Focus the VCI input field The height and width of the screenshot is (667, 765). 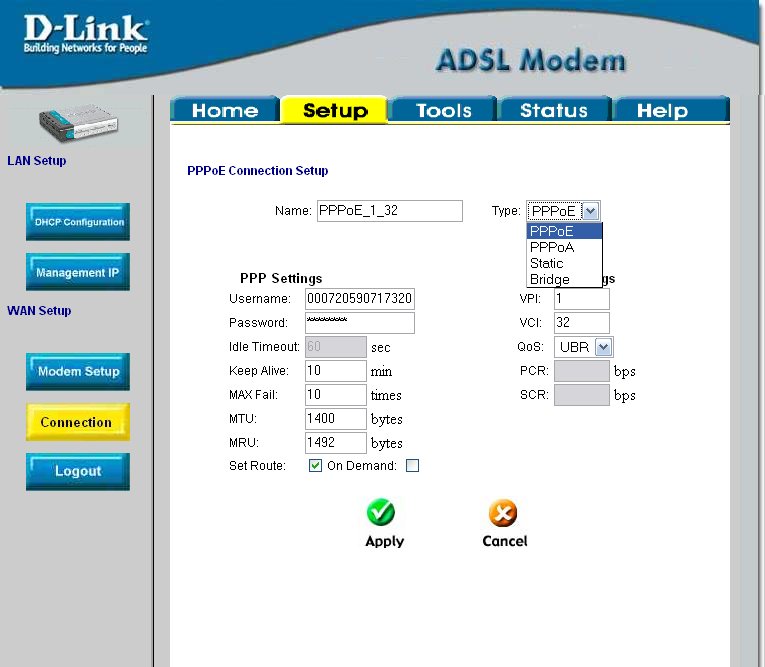pyautogui.click(x=582, y=323)
